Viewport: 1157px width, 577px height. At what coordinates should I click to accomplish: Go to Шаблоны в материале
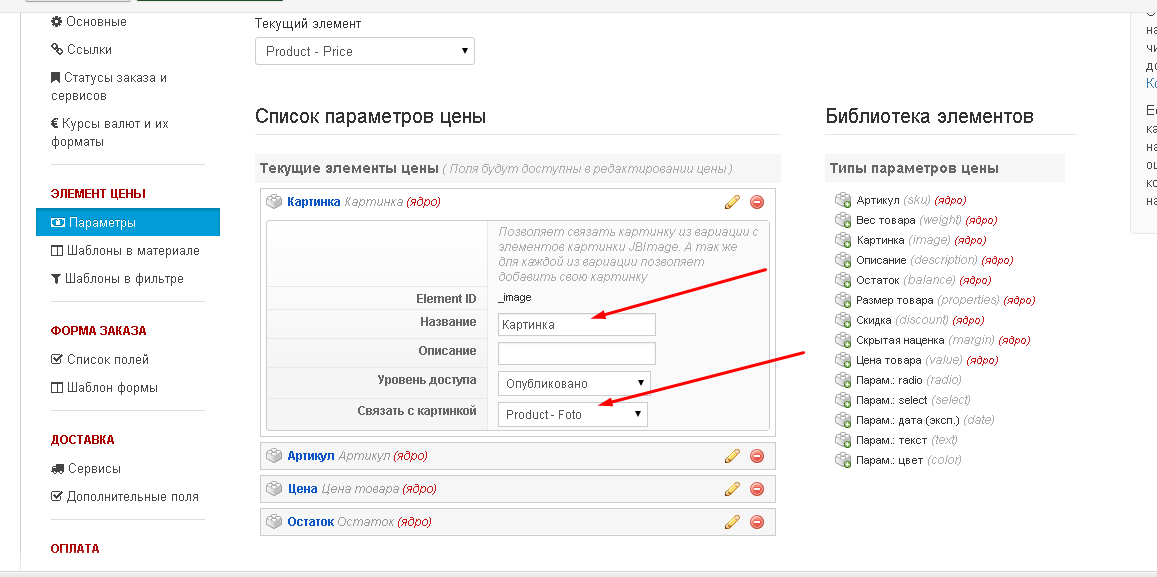click(132, 251)
